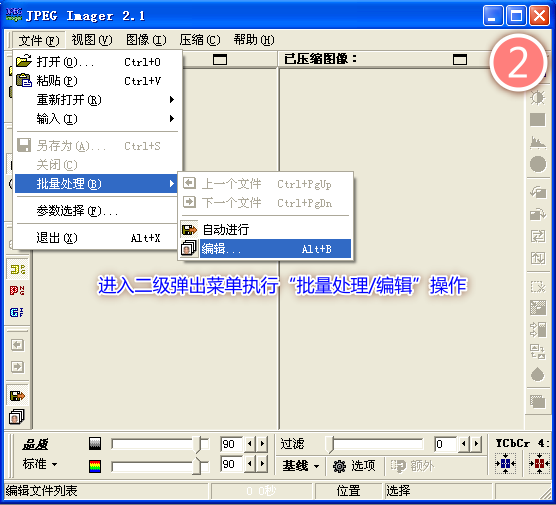Click the brightness/contrast icon in right toolbar
Image resolution: width=556 pixels, height=505 pixels.
(537, 98)
